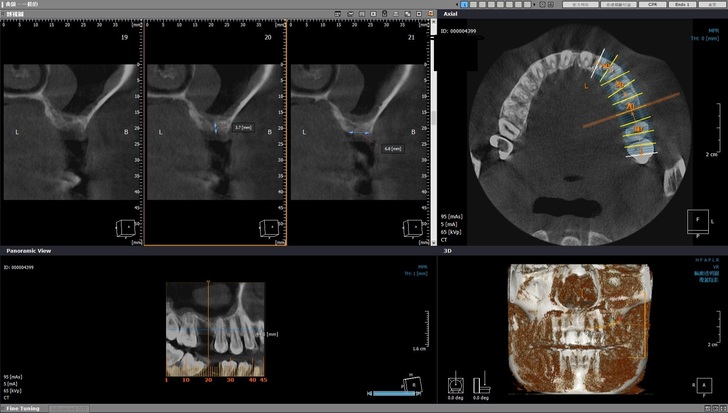Click the play-style icon in cross-section toolbar
This screenshot has width=728, height=413.
pyautogui.click(x=373, y=14)
